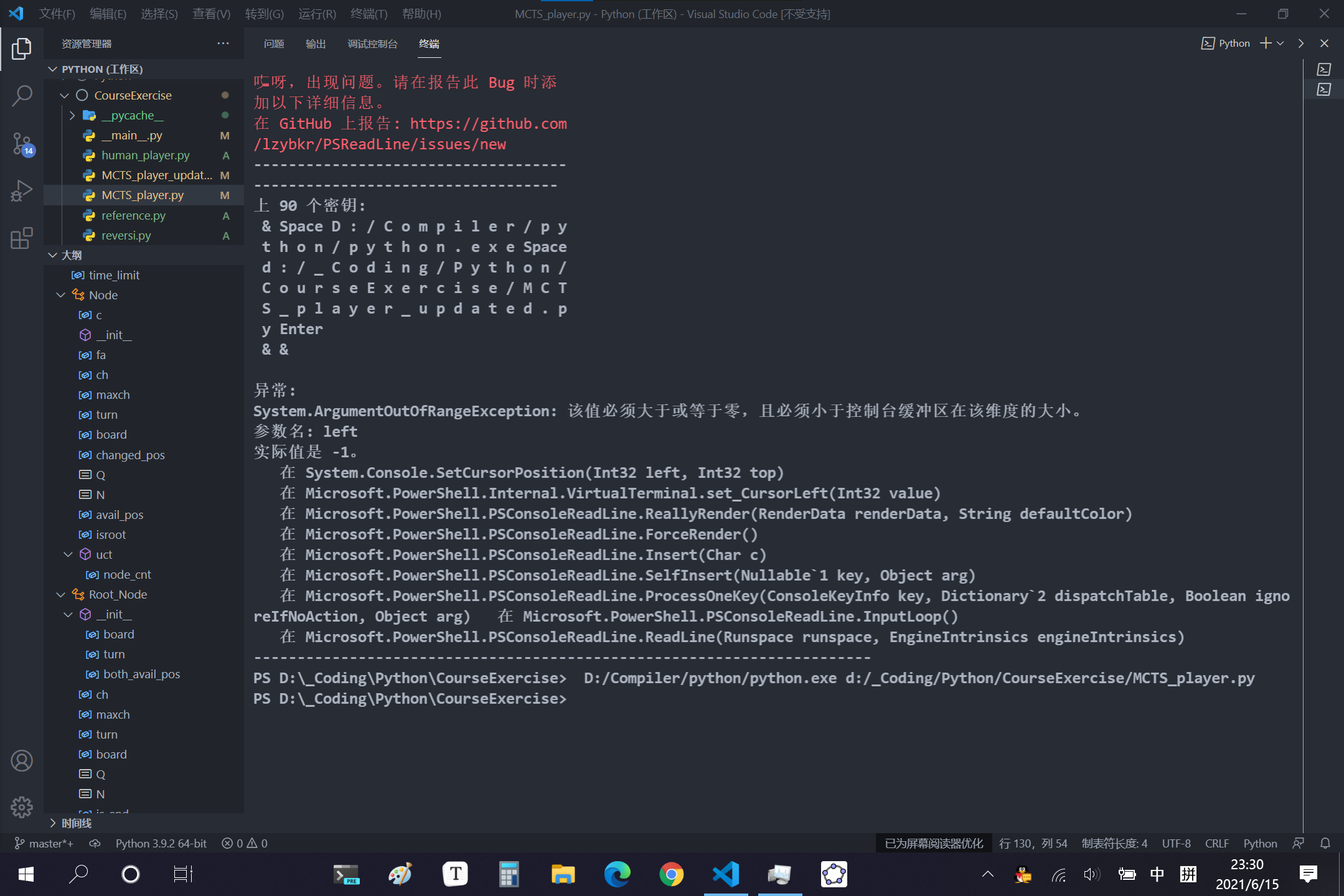1344x896 pixels.
Task: Change the UTF-8 encoding setting
Action: click(x=1176, y=843)
